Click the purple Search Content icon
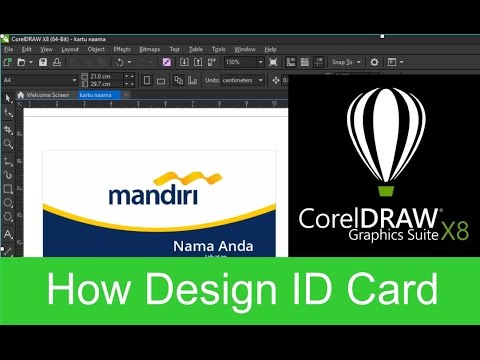This screenshot has width=480, height=360. [x=167, y=62]
